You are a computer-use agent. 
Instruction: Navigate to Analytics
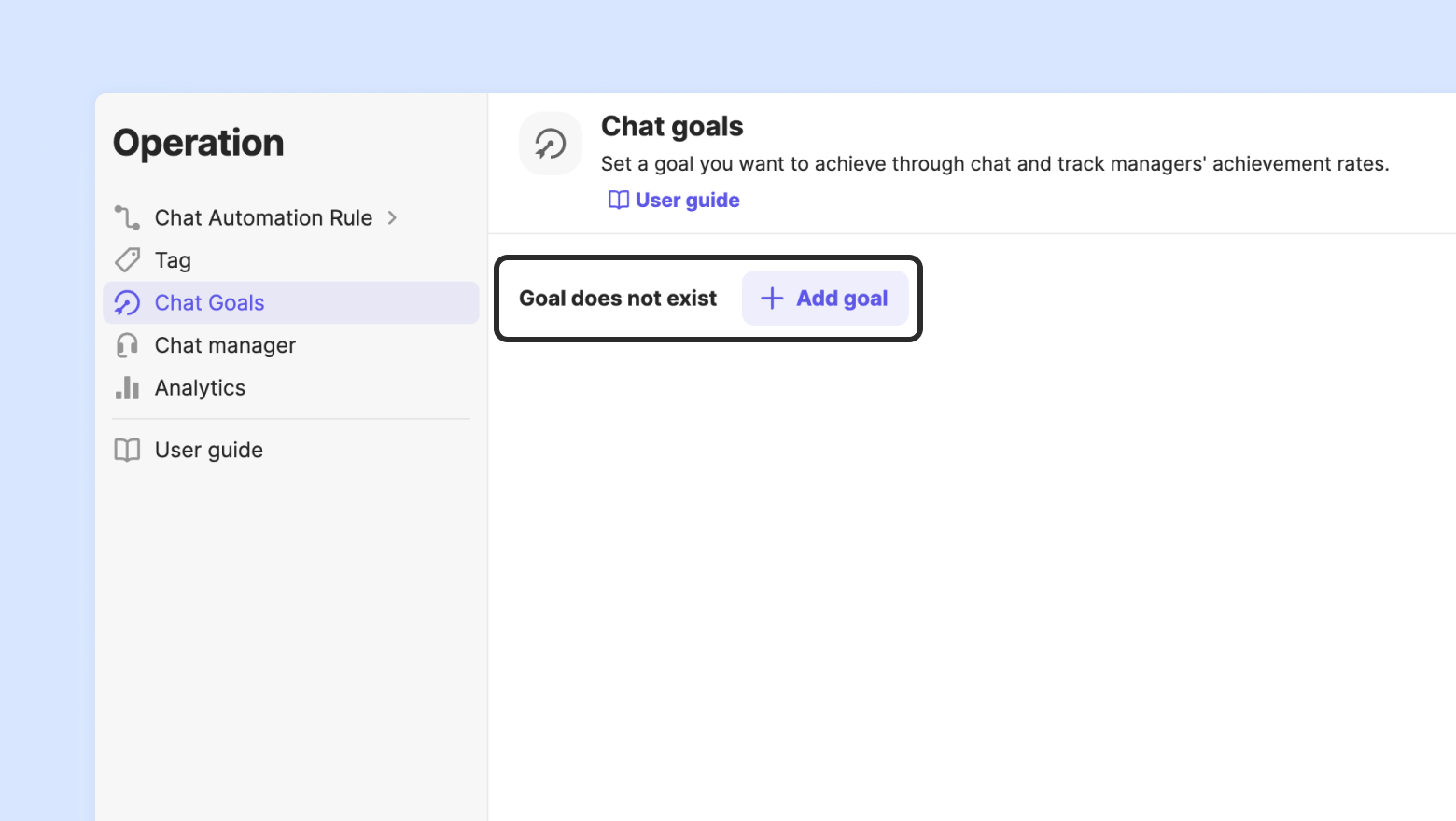(x=200, y=388)
